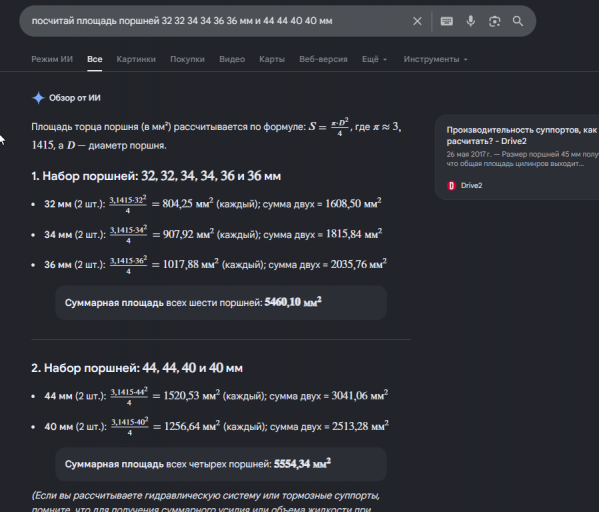Click the 907,92 мм² per-piston value
The image size is (599, 512).
[188, 234]
